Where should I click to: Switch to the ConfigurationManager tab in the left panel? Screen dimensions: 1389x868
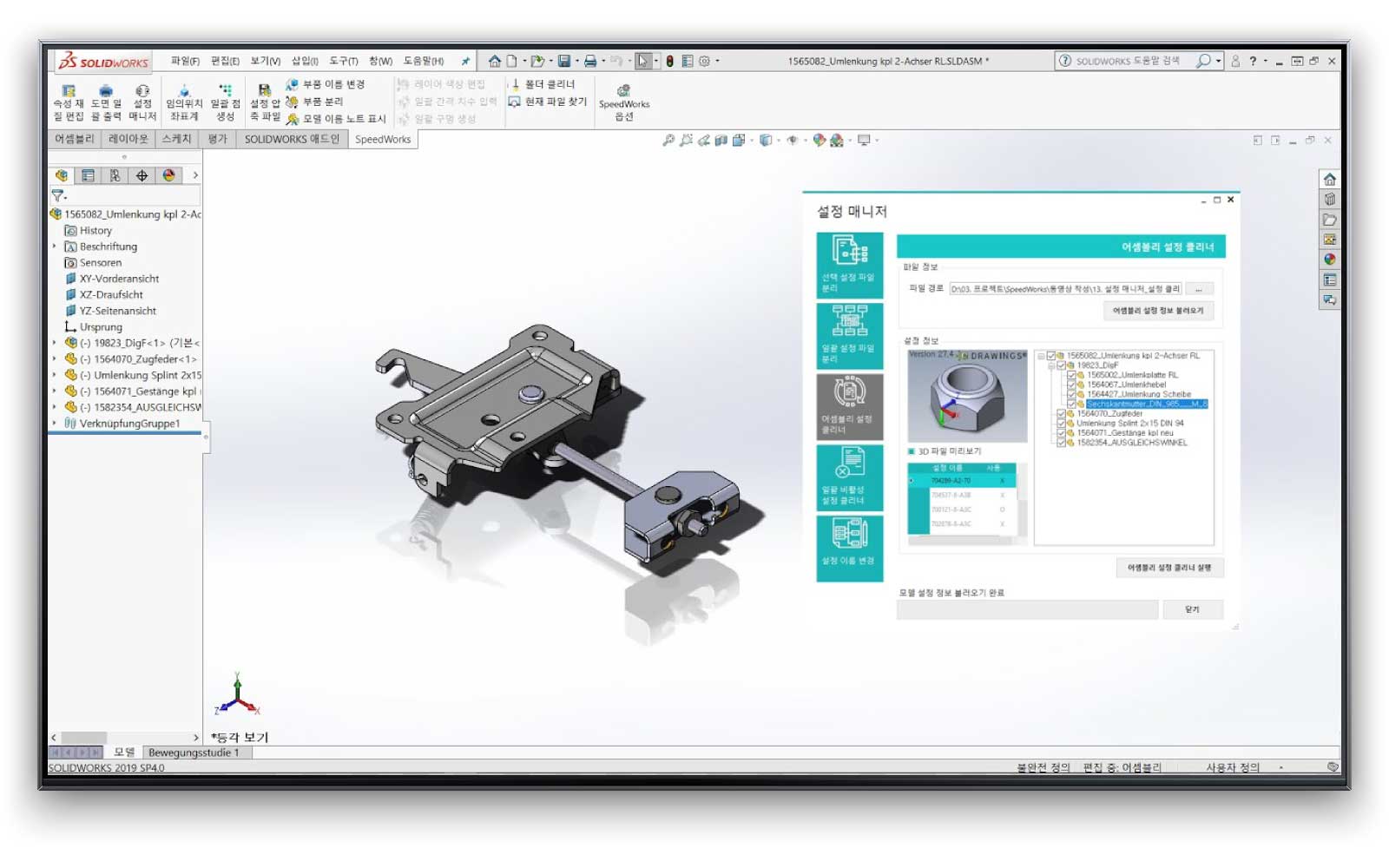[115, 175]
